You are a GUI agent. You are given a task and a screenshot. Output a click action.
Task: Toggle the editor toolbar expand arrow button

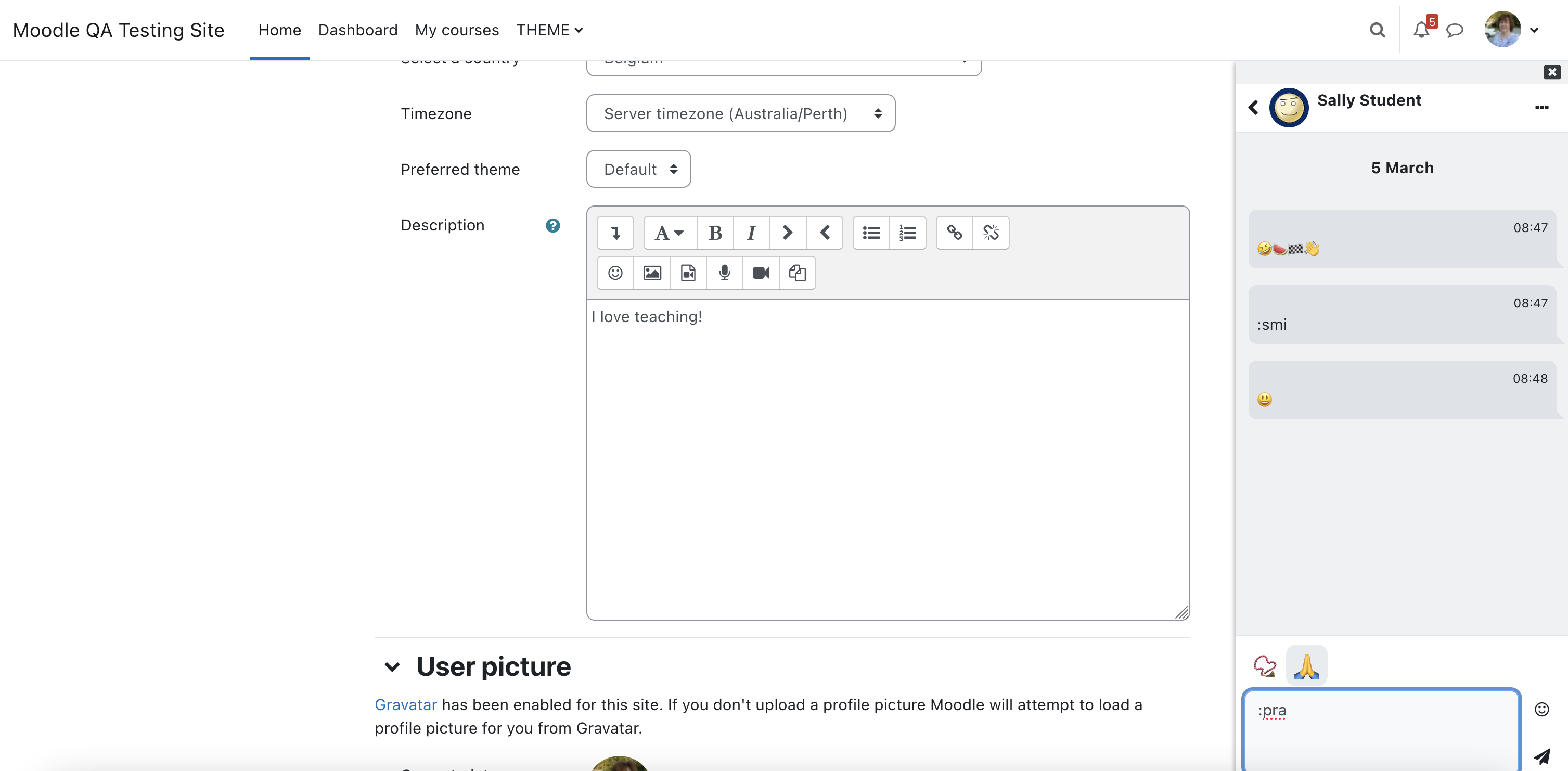point(615,233)
